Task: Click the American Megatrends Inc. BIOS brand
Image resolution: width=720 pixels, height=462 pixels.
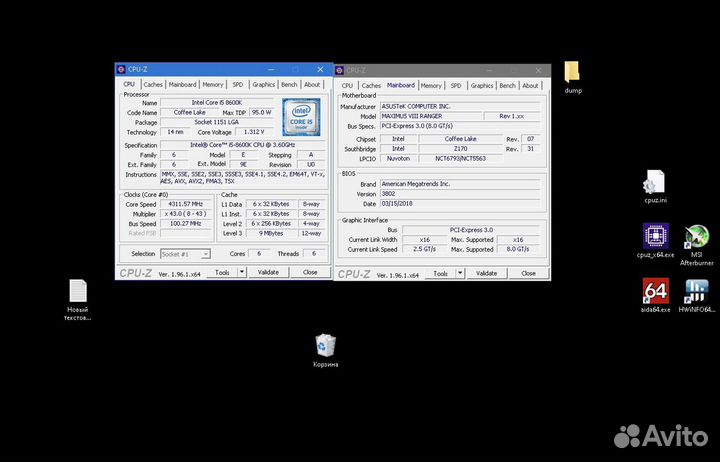Action: 461,184
